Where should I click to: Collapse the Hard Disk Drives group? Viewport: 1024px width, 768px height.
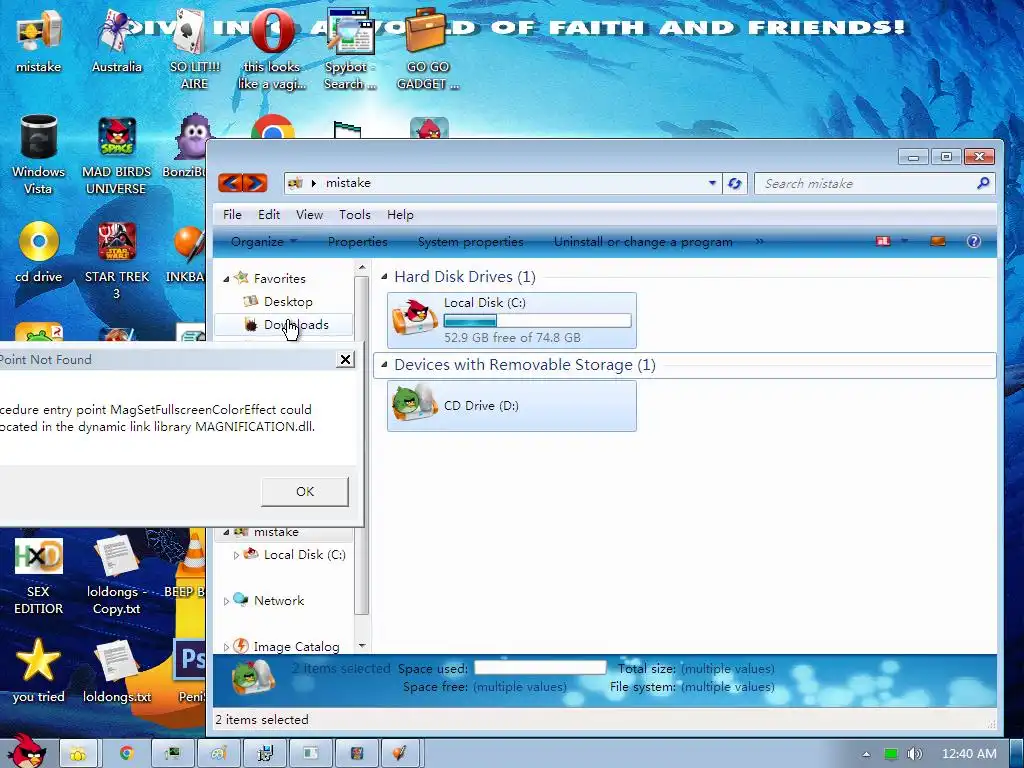[384, 276]
